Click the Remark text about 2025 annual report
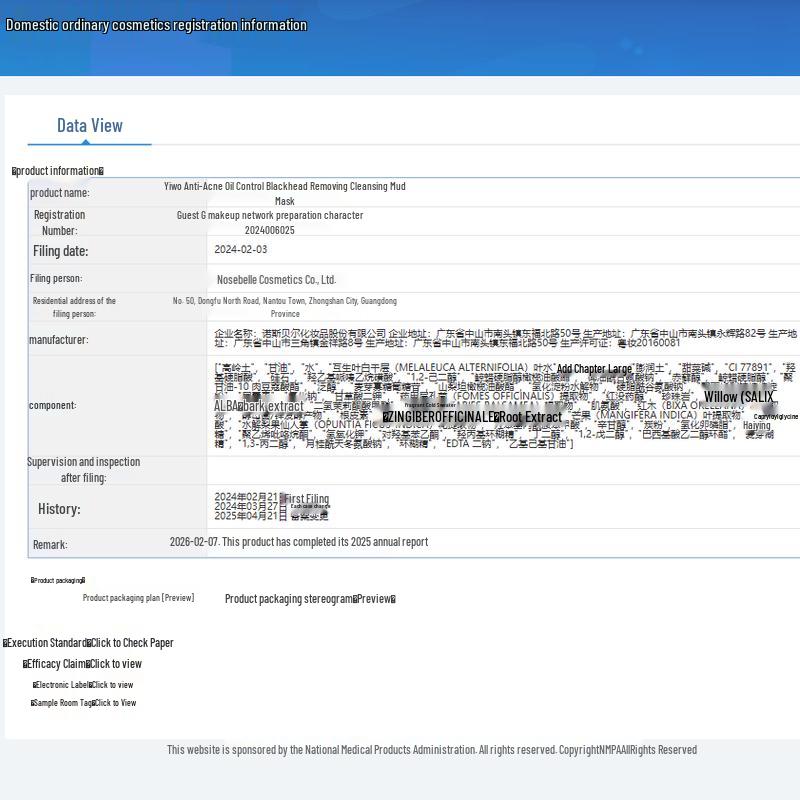This screenshot has width=800, height=800. point(299,542)
